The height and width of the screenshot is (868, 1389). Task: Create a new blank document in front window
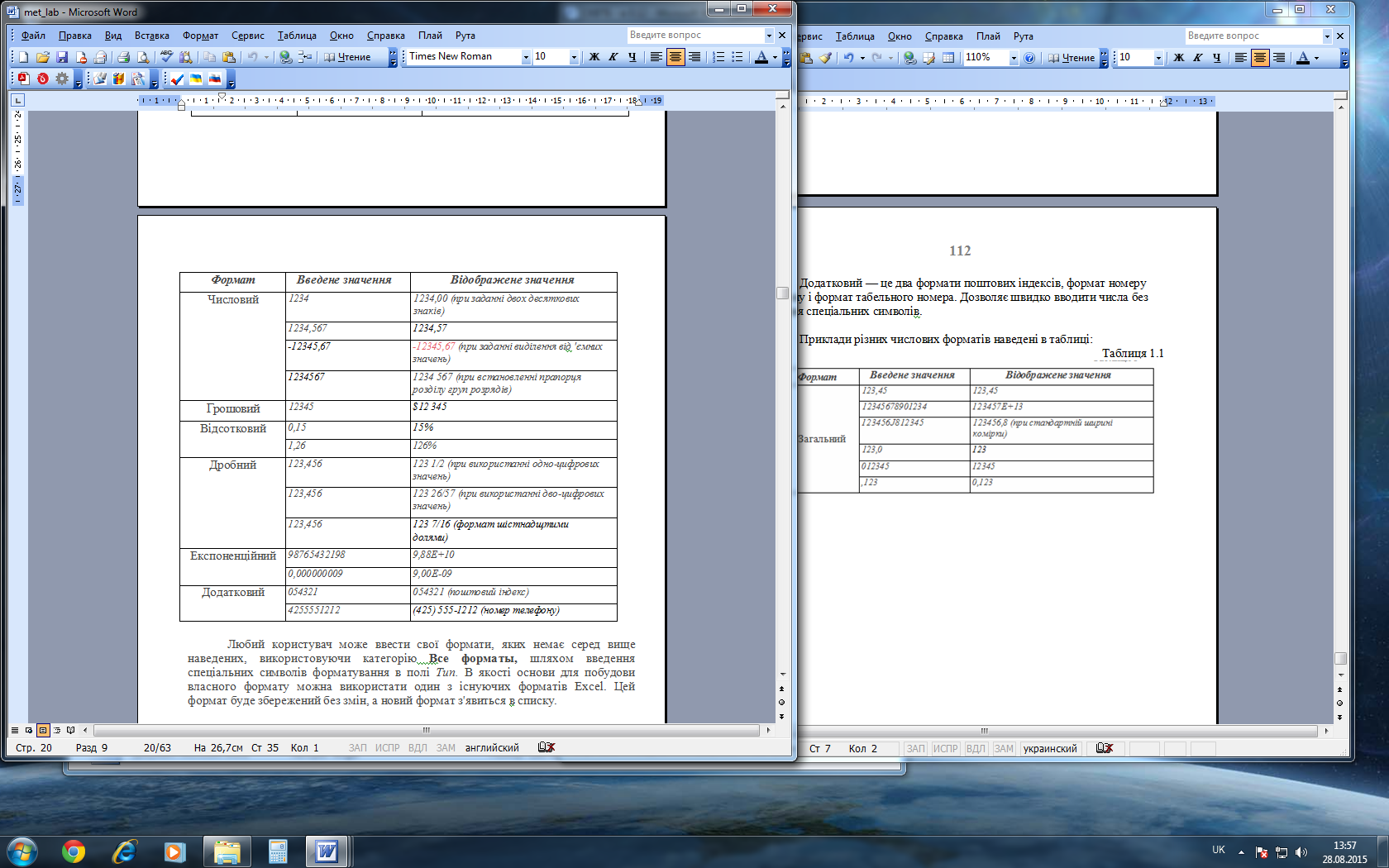23,57
